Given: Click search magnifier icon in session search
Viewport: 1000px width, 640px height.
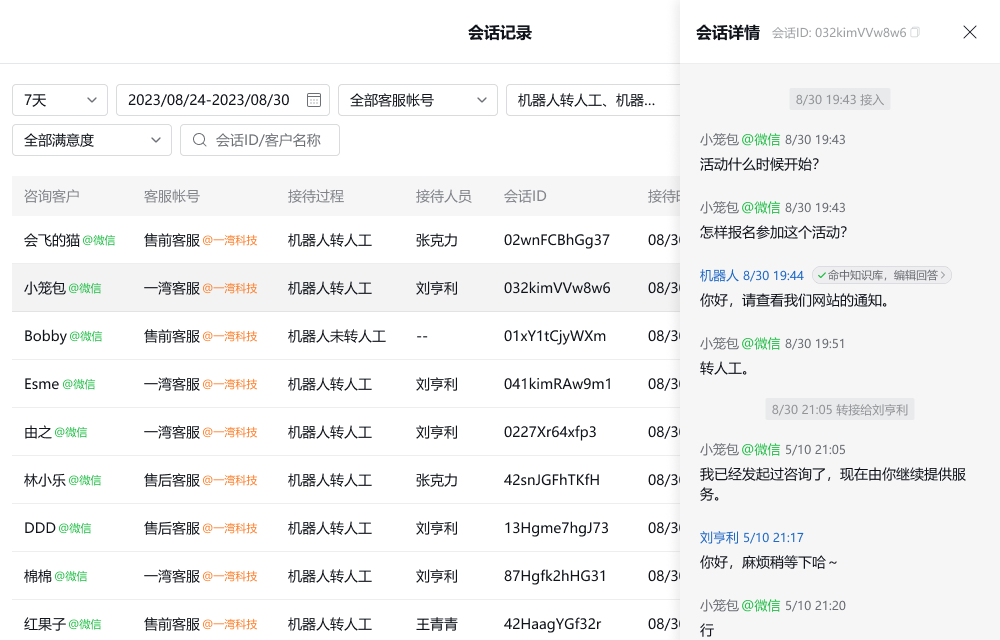Looking at the screenshot, I should (x=199, y=140).
